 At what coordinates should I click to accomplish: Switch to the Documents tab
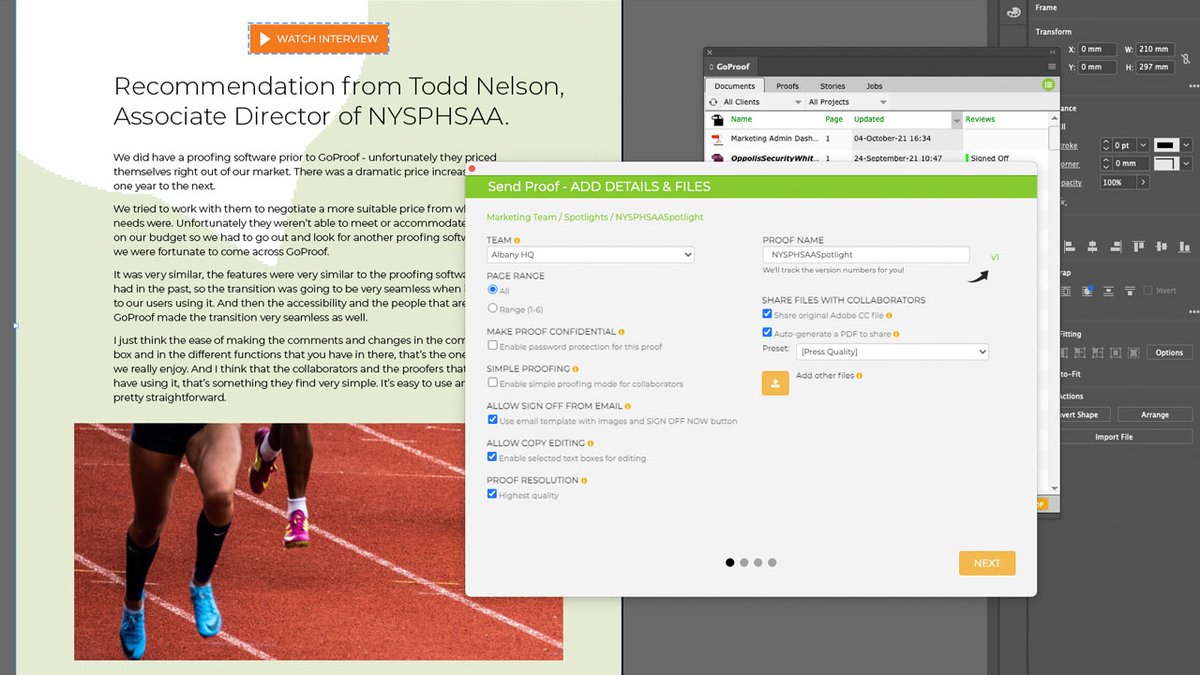click(735, 86)
